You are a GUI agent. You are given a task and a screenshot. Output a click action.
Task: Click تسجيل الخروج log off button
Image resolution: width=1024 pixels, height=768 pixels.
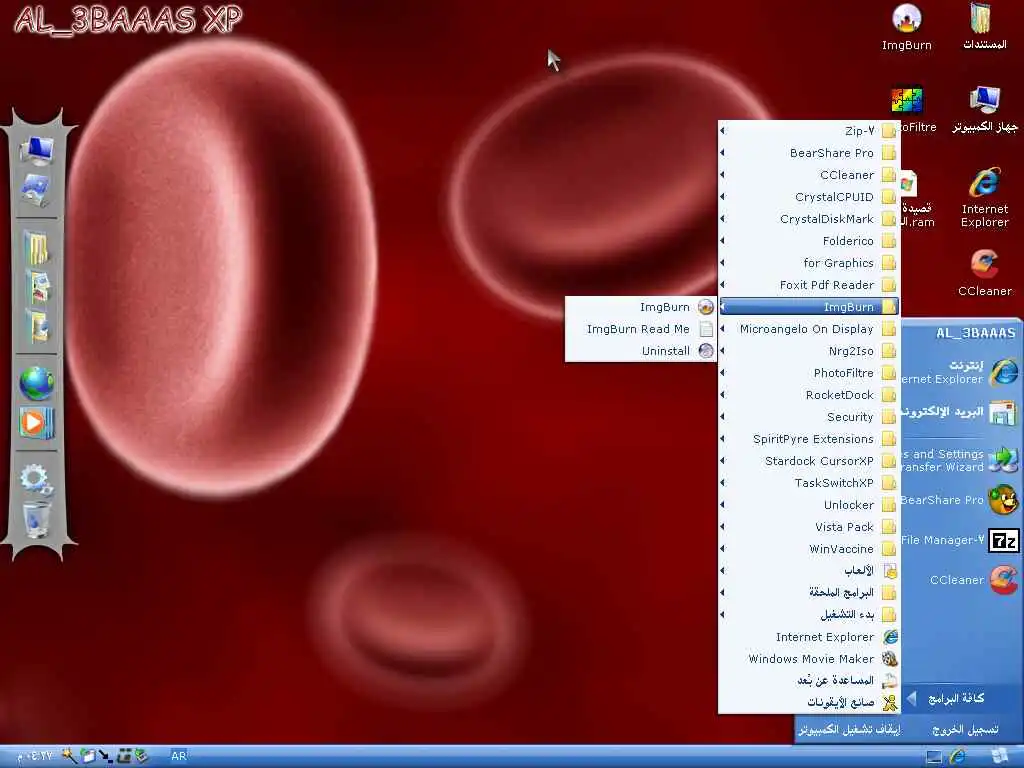[965, 729]
